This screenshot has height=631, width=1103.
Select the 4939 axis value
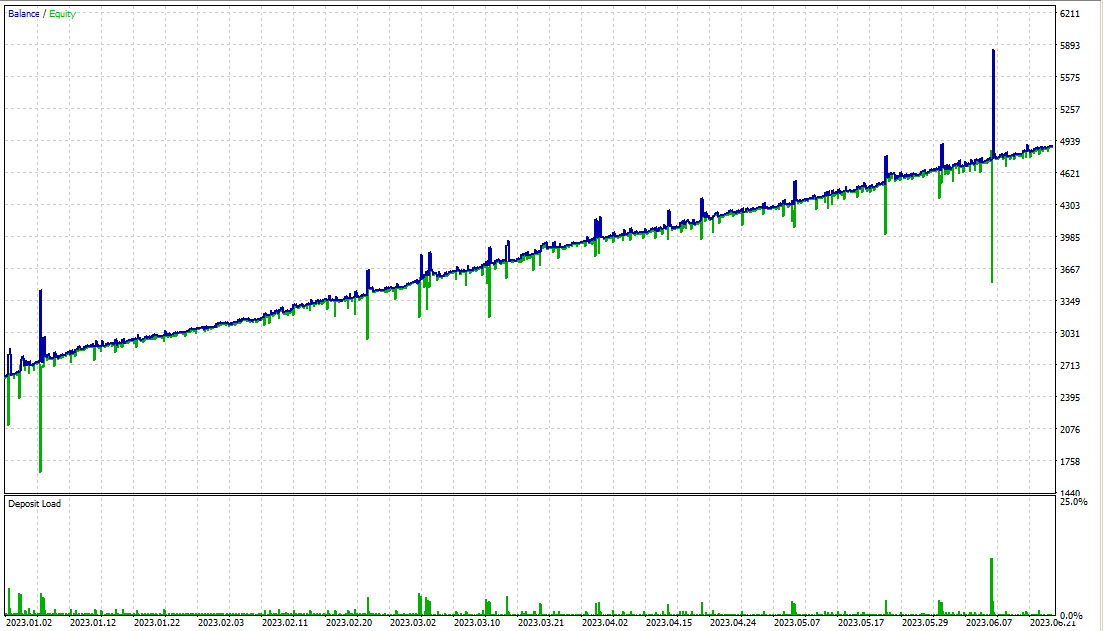point(1069,142)
